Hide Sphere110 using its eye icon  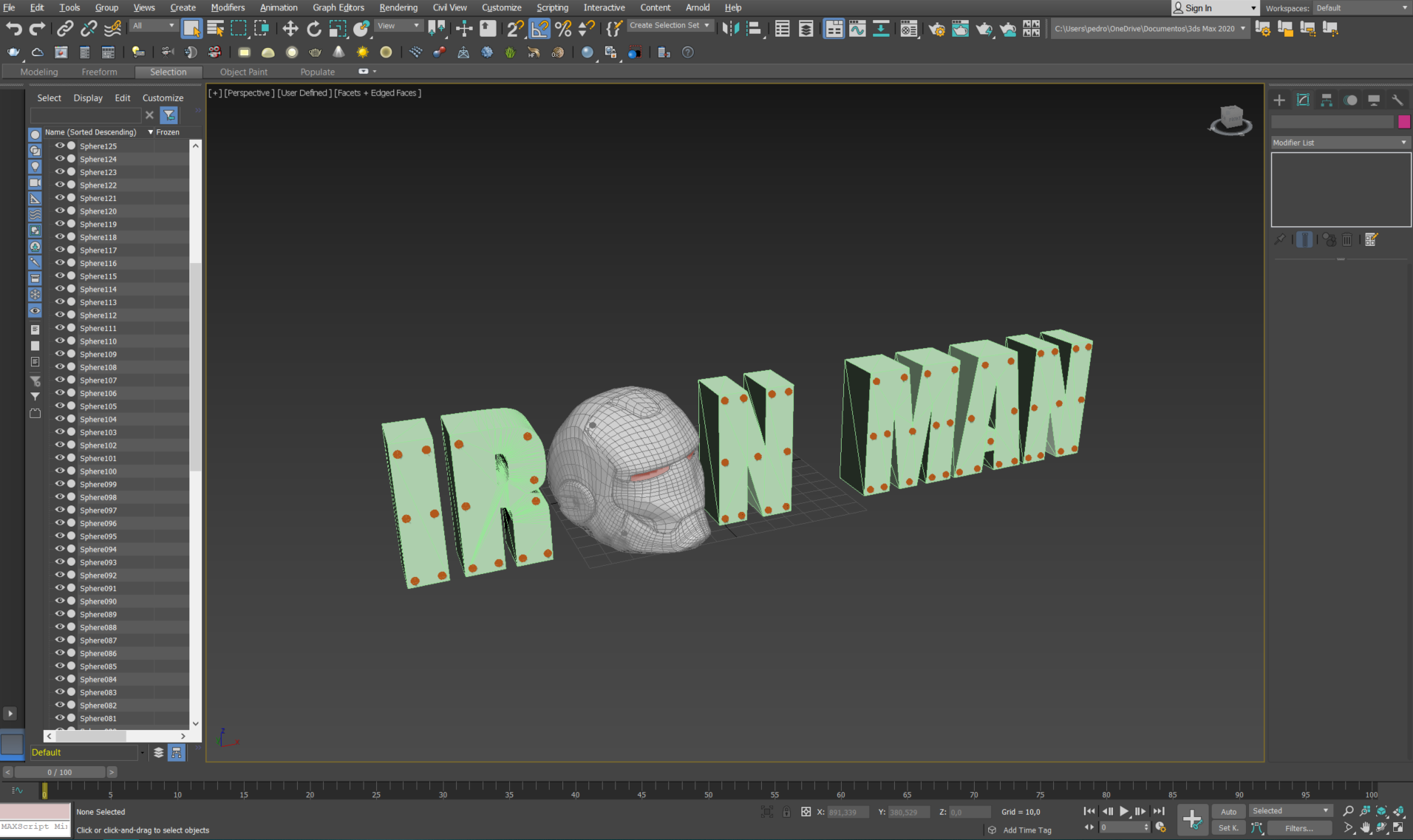[60, 341]
